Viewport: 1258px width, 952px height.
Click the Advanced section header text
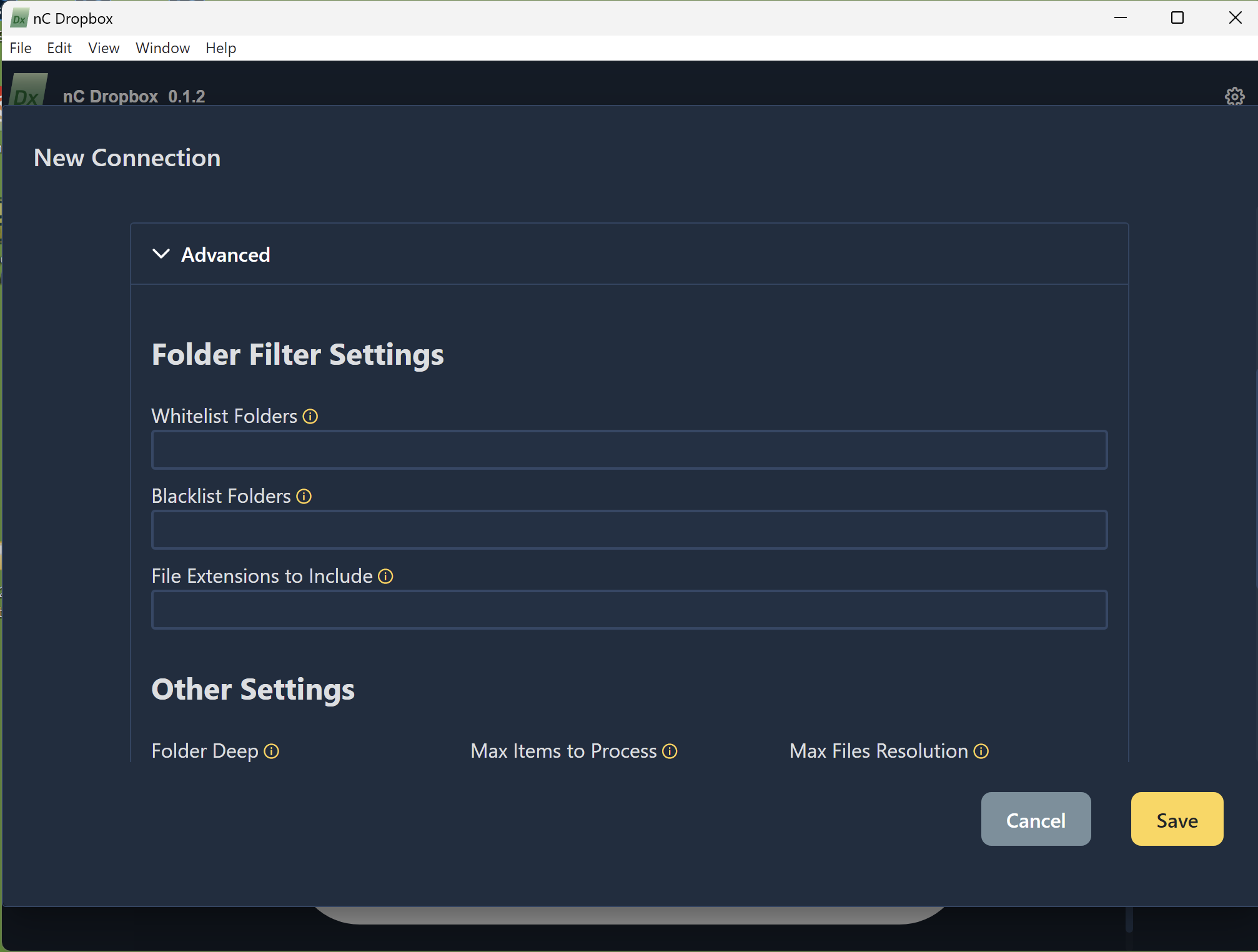click(x=225, y=255)
